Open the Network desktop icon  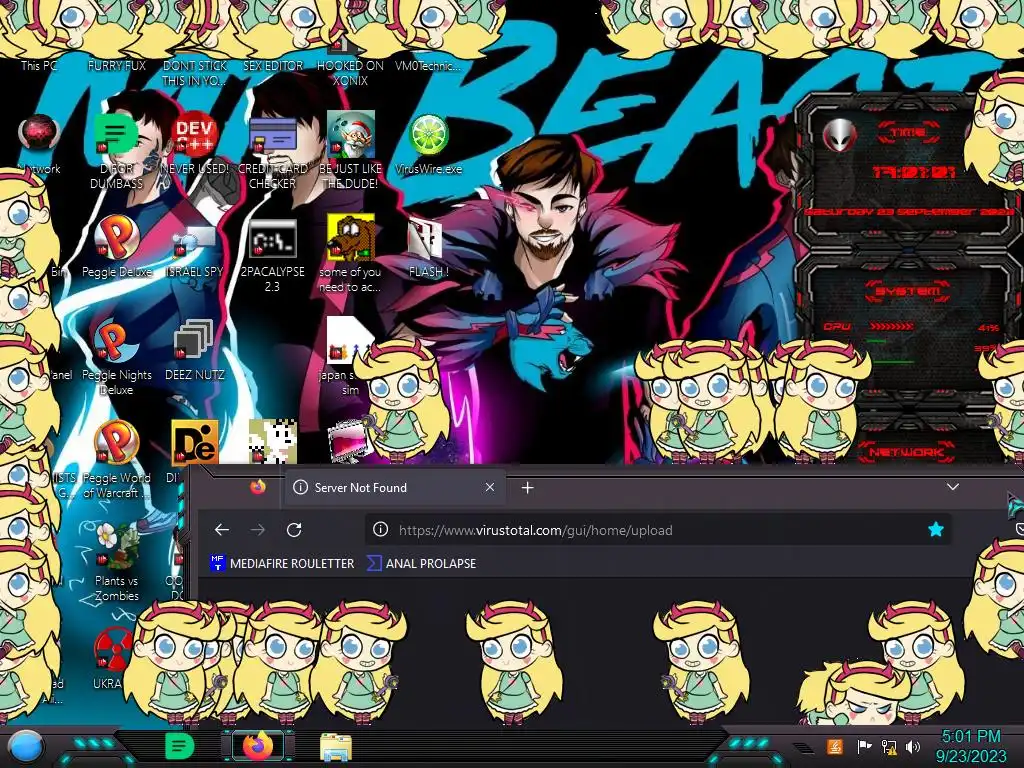pyautogui.click(x=39, y=135)
